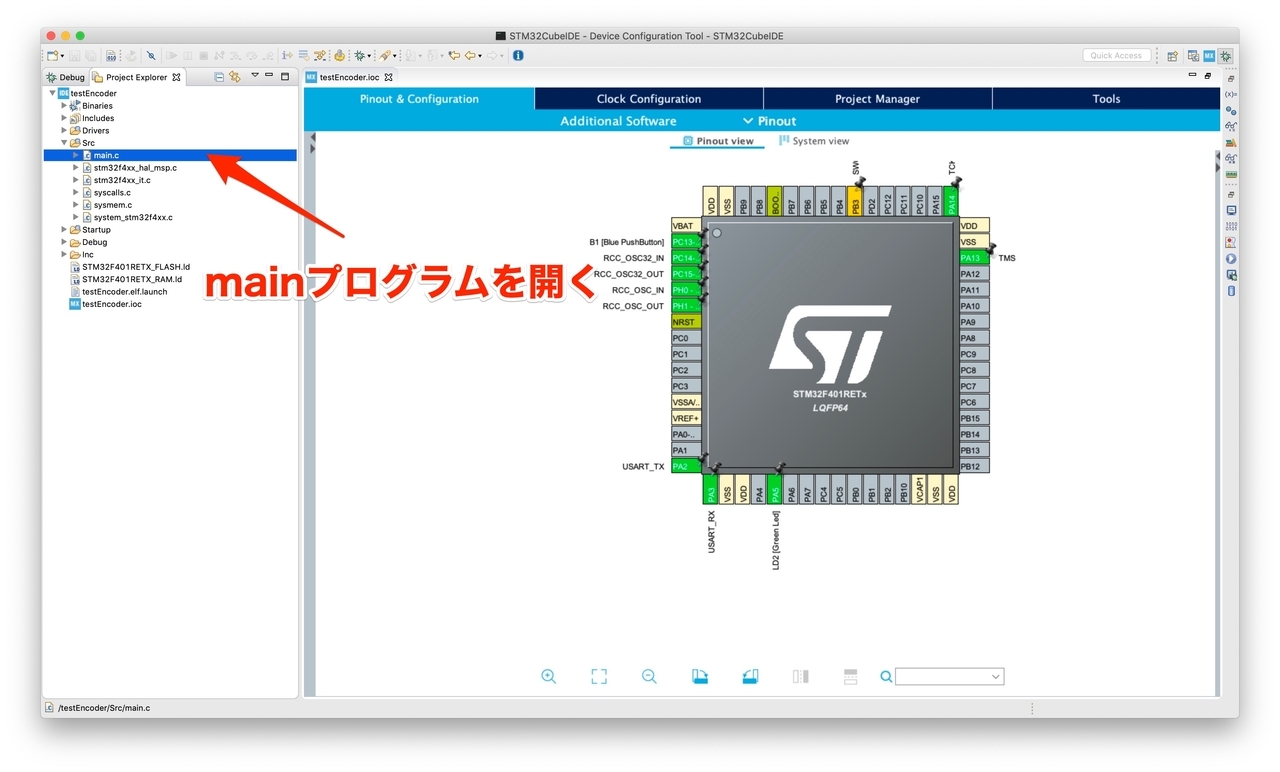Select the Pinout view toggle

point(717,141)
